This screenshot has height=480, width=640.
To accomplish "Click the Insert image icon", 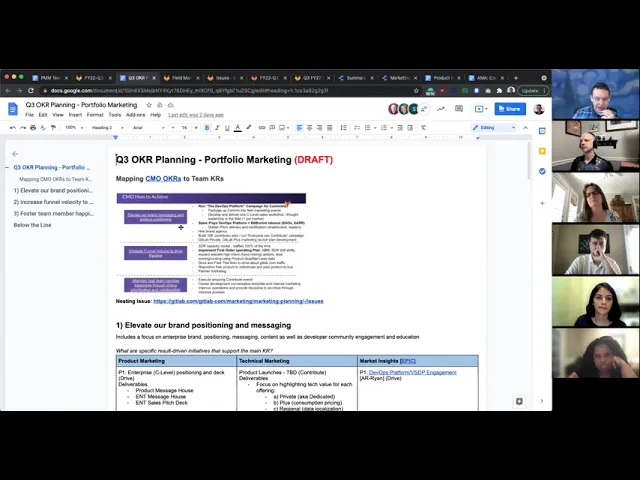I will [x=282, y=128].
